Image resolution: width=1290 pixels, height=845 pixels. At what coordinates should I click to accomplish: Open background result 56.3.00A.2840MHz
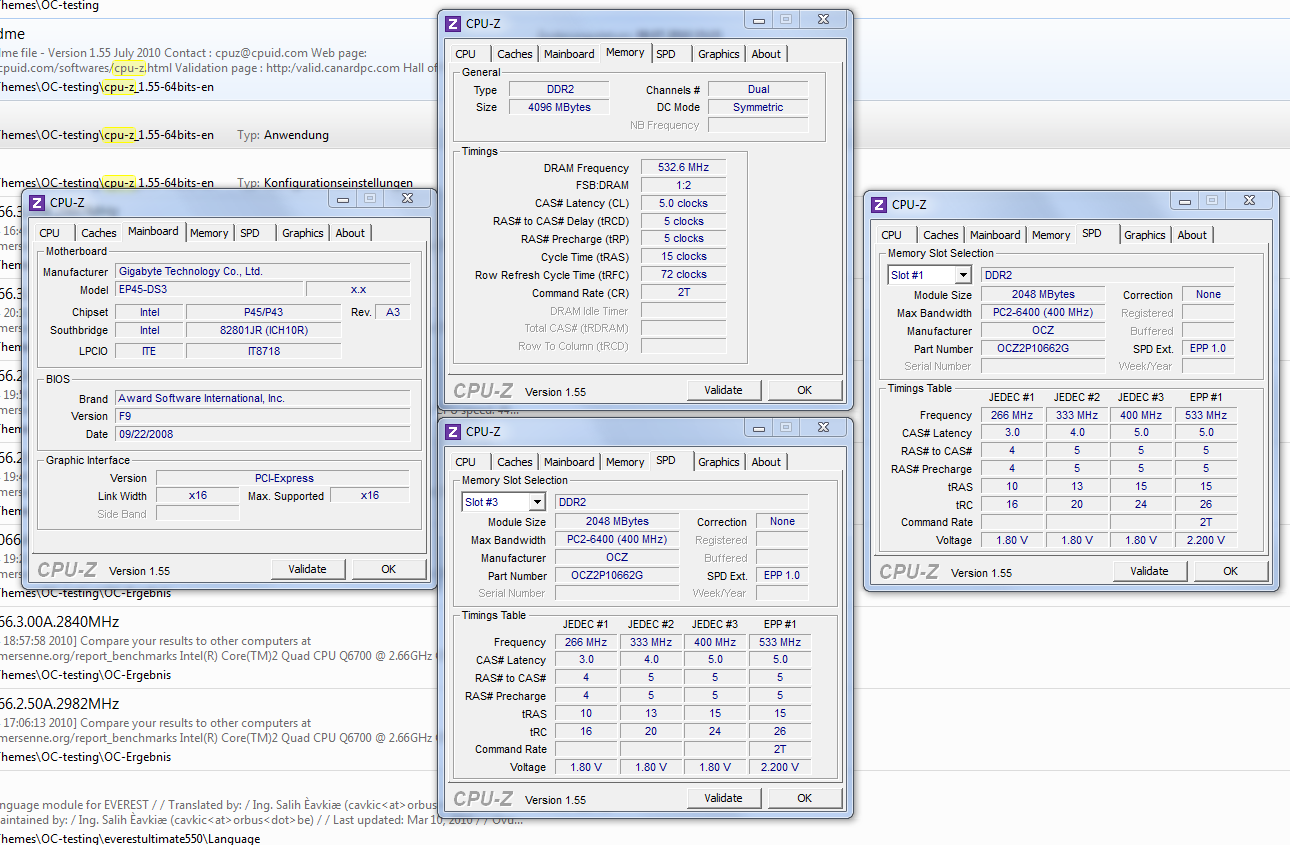tap(60, 621)
